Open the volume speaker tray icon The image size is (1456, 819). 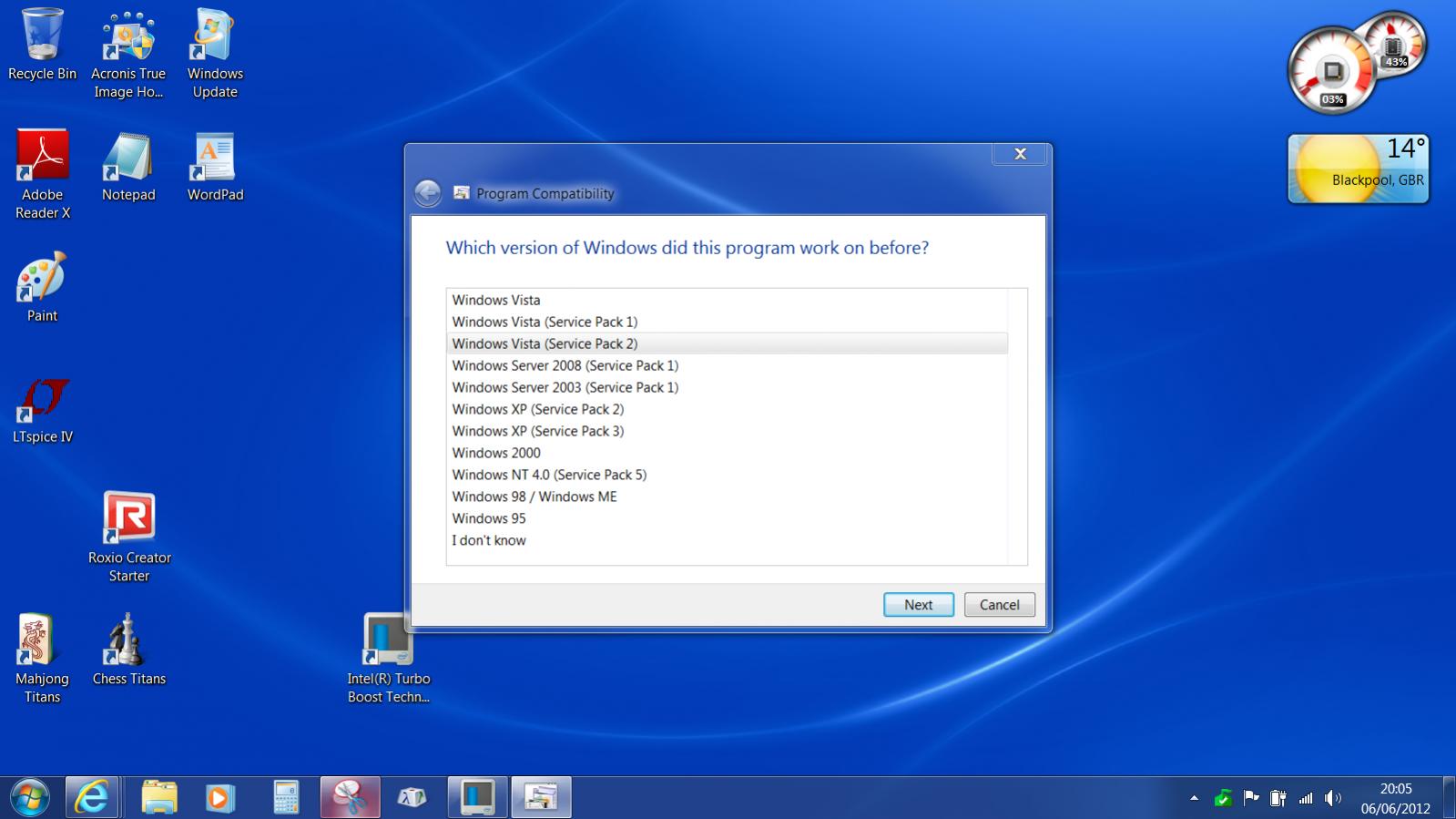coord(1333,798)
